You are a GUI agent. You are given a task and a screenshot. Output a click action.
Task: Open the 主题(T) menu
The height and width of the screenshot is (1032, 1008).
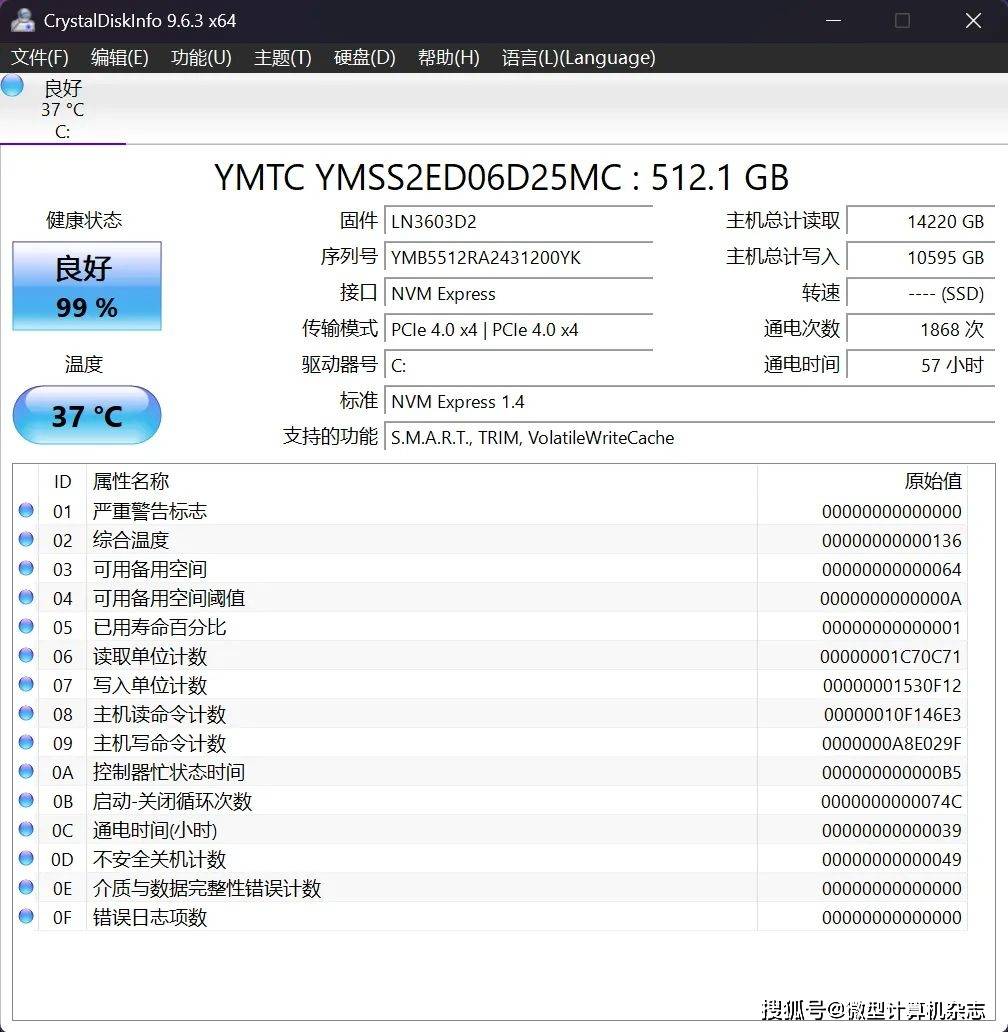(283, 58)
